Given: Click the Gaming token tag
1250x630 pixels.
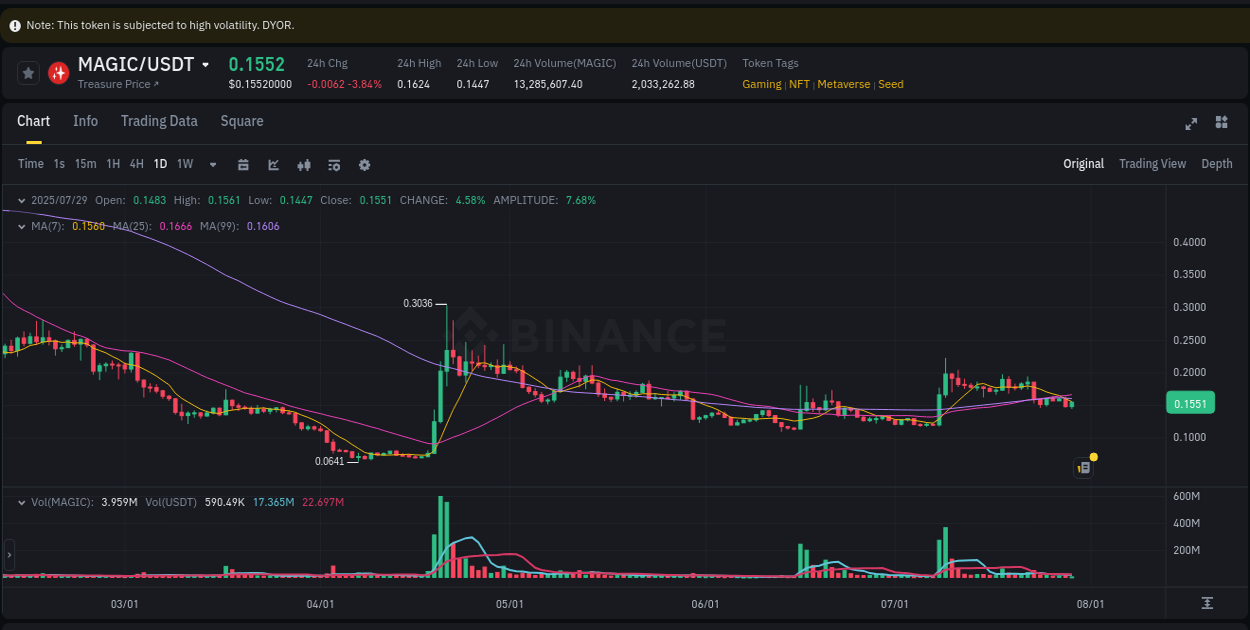Looking at the screenshot, I should 761,84.
